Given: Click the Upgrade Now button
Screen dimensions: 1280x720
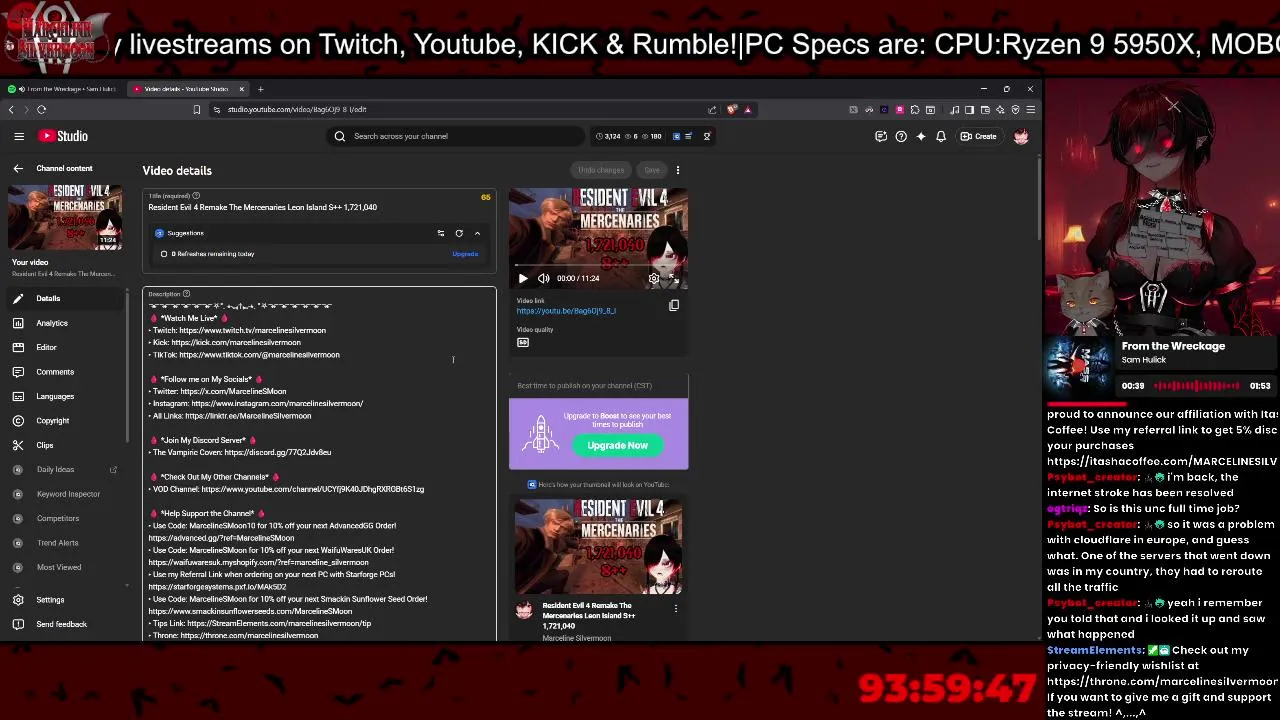Looking at the screenshot, I should [x=618, y=445].
